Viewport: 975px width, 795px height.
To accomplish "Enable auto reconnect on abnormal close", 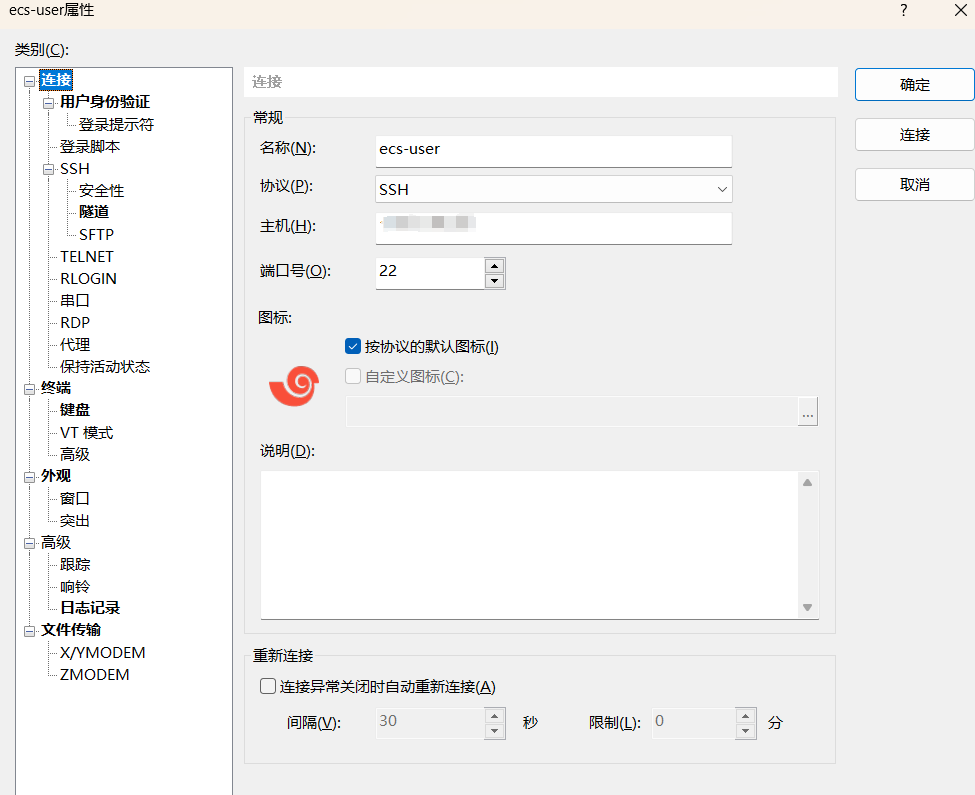I will pyautogui.click(x=268, y=686).
